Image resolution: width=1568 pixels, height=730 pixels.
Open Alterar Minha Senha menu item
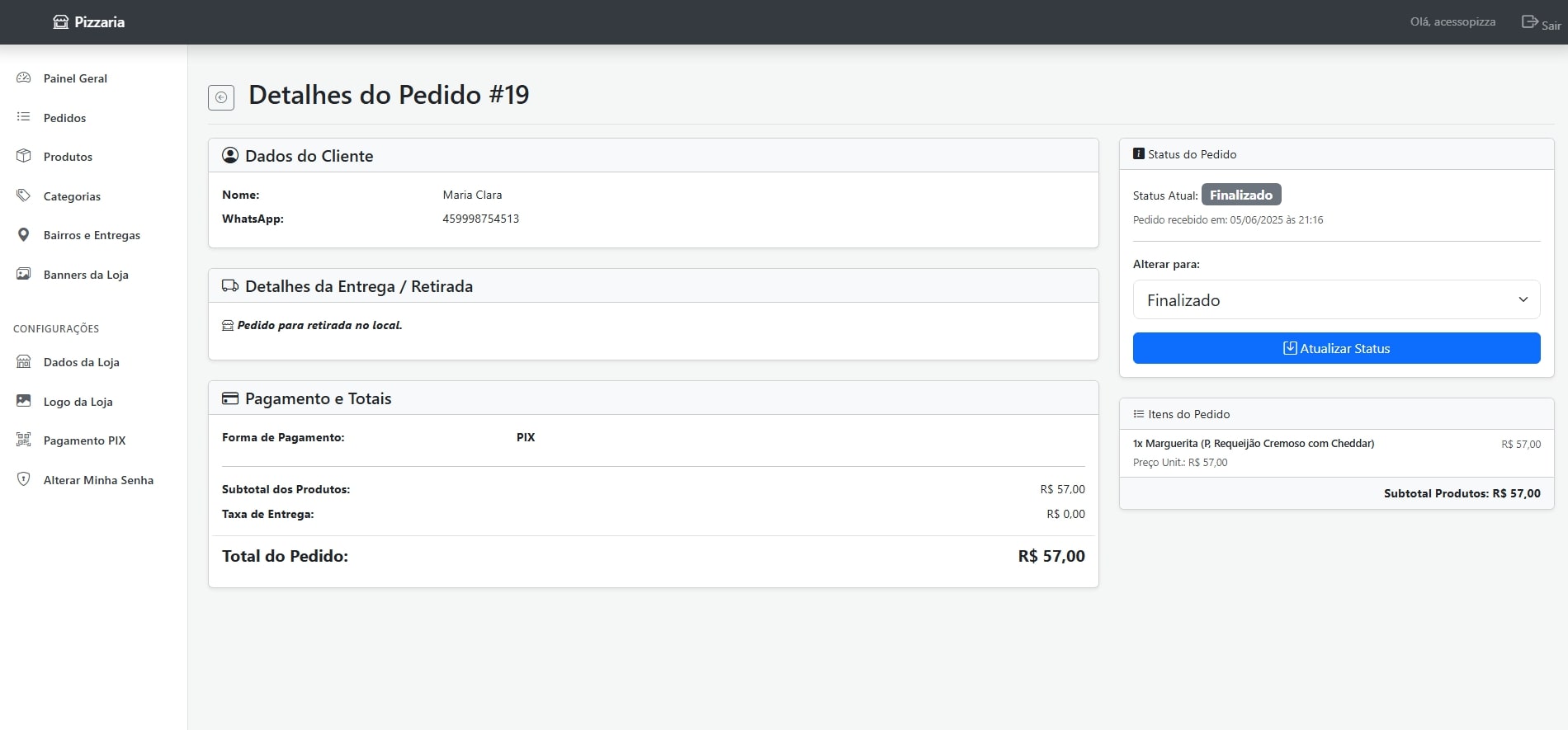coord(98,480)
